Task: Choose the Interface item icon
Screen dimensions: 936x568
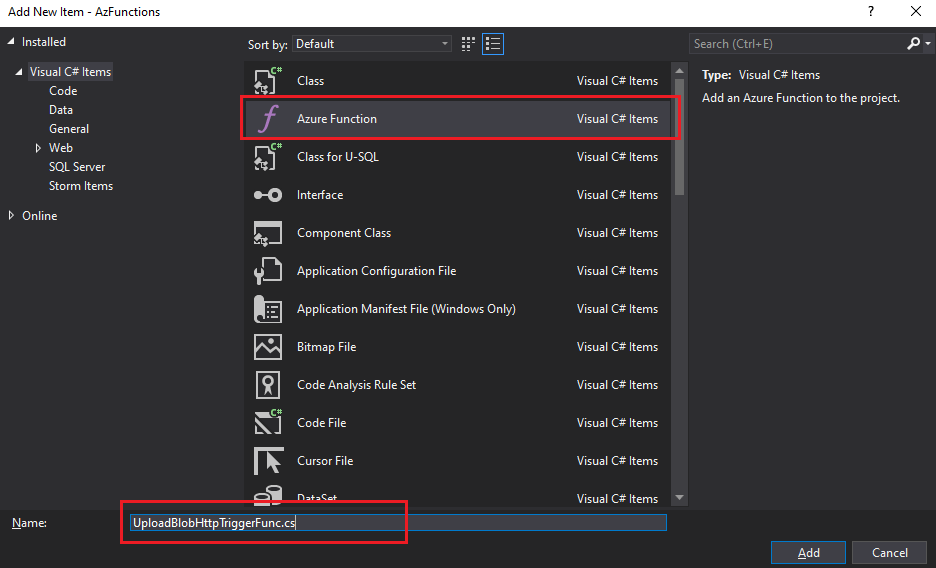Action: point(268,195)
